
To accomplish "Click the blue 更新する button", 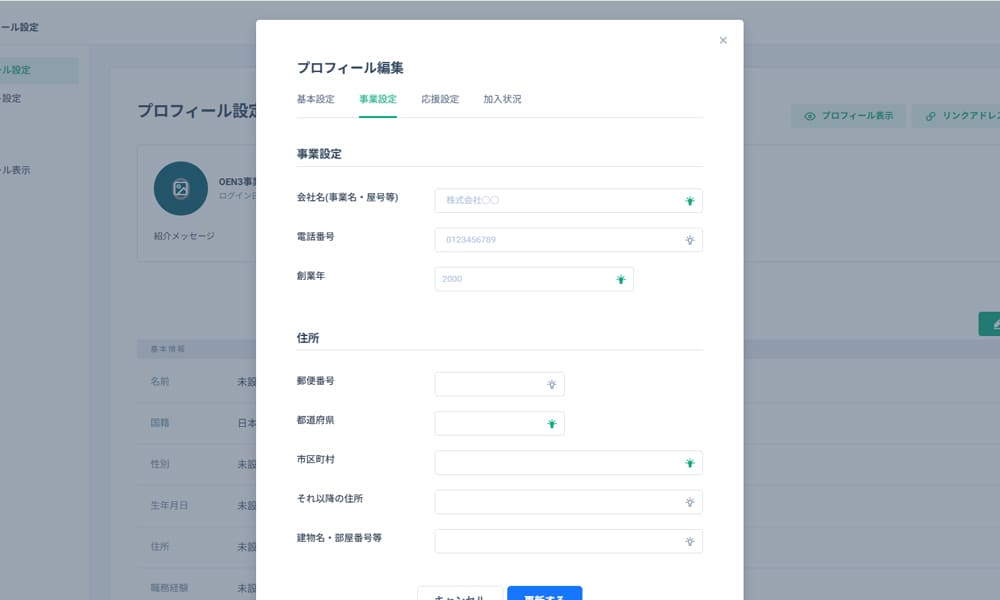I will point(544,594).
